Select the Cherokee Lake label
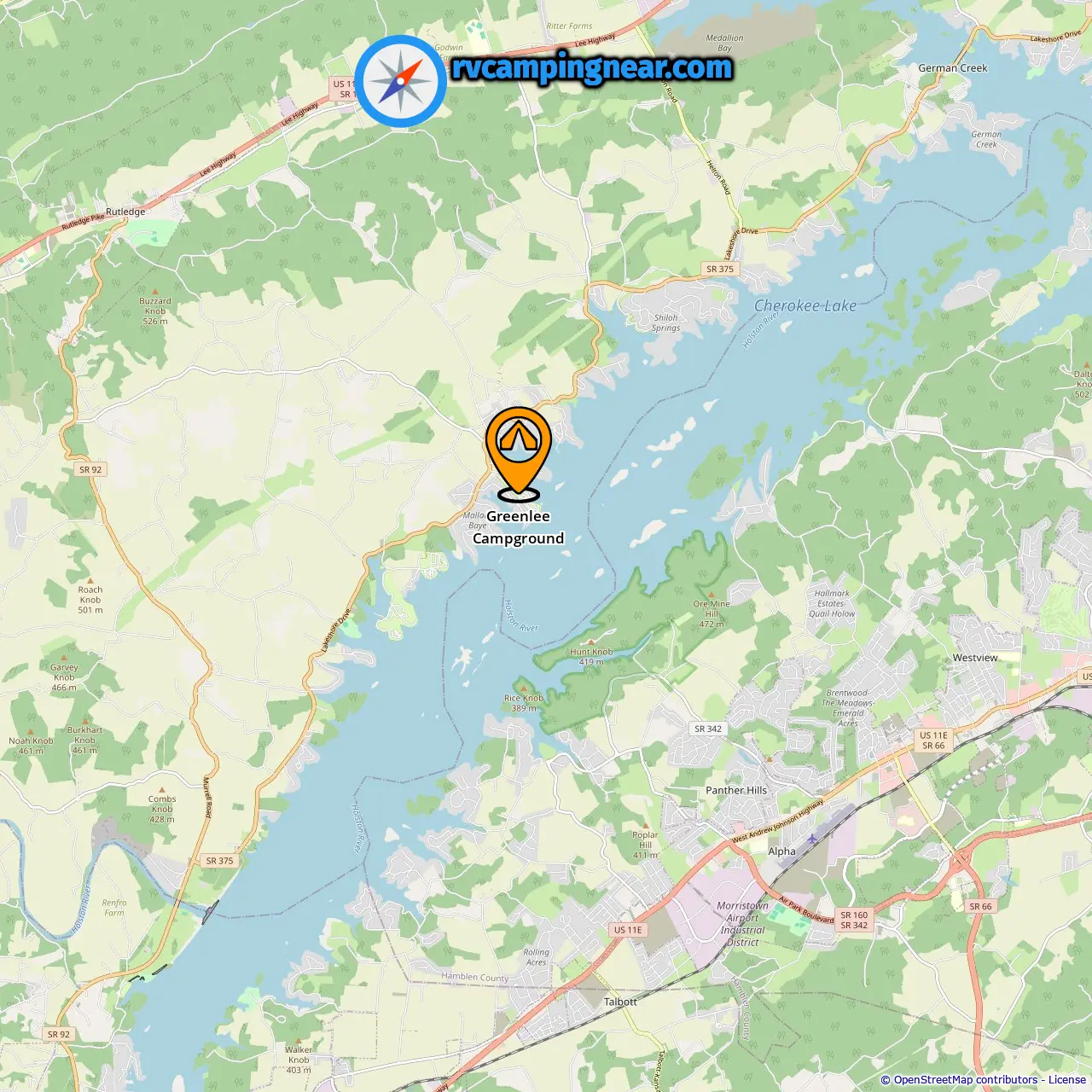Image resolution: width=1092 pixels, height=1092 pixels. 805,305
